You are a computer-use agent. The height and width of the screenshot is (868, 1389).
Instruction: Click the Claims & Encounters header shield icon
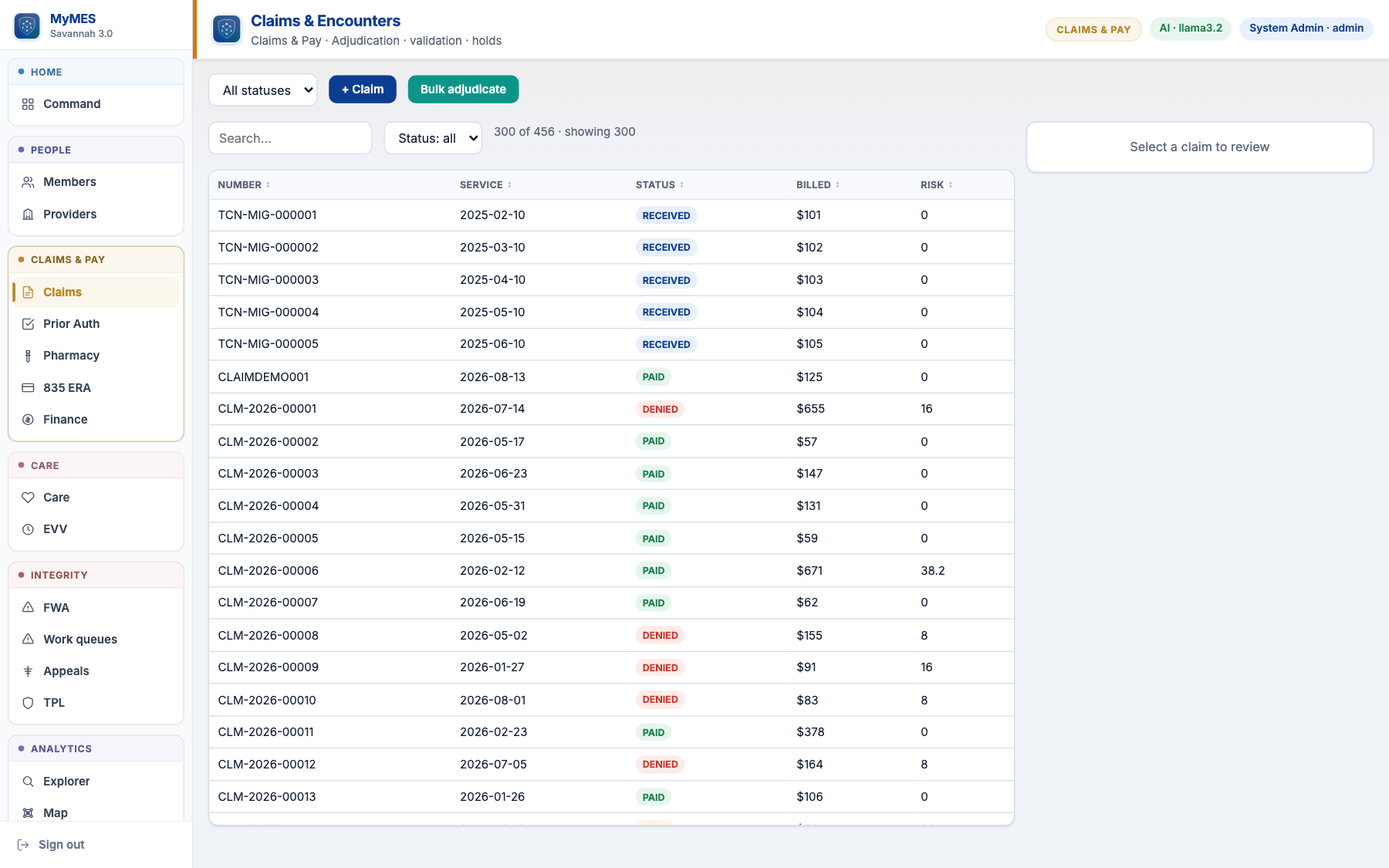pyautogui.click(x=227, y=29)
